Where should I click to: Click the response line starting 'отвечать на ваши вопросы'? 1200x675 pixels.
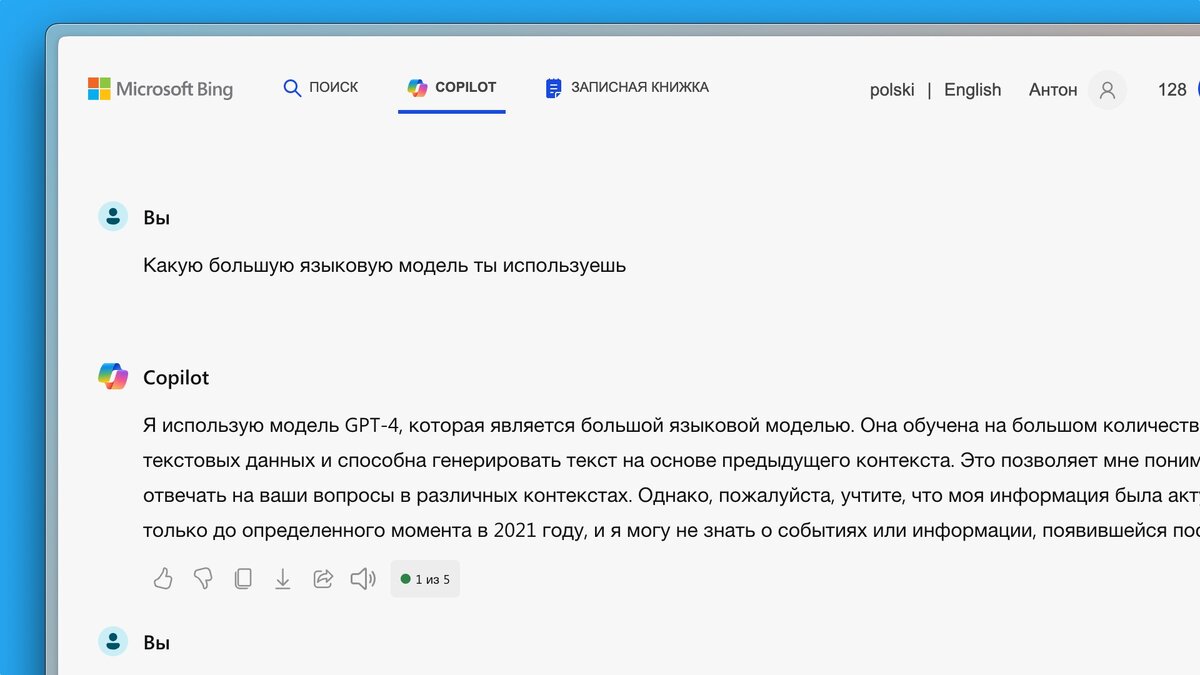671,496
